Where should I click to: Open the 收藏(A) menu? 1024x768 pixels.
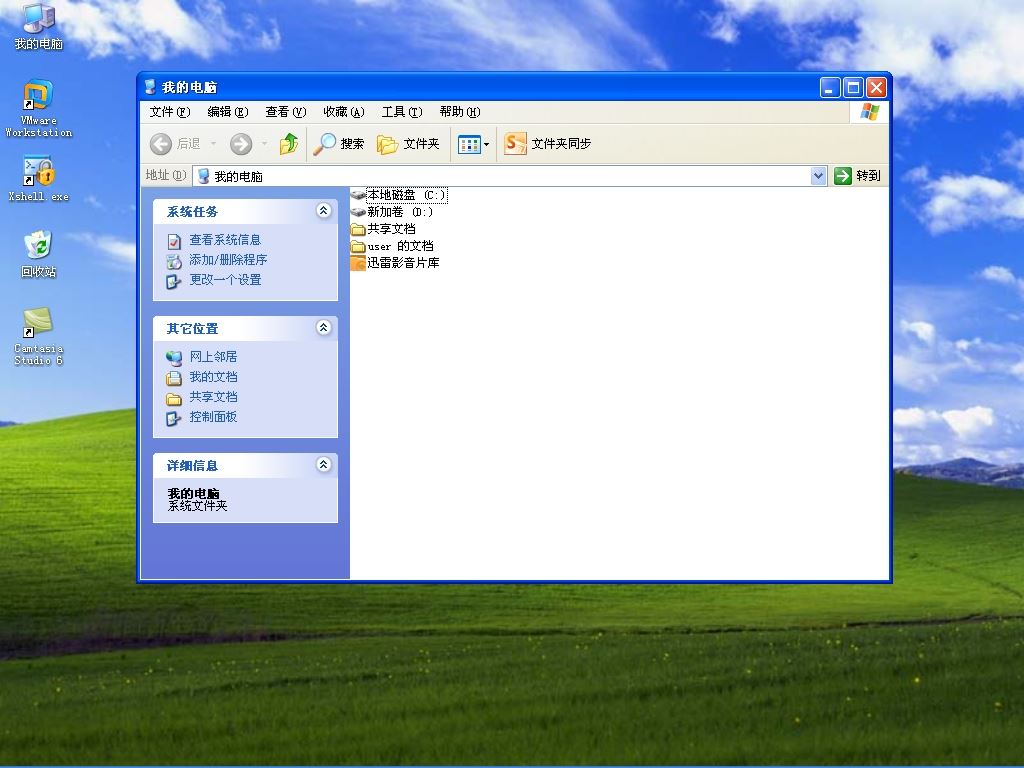click(344, 112)
